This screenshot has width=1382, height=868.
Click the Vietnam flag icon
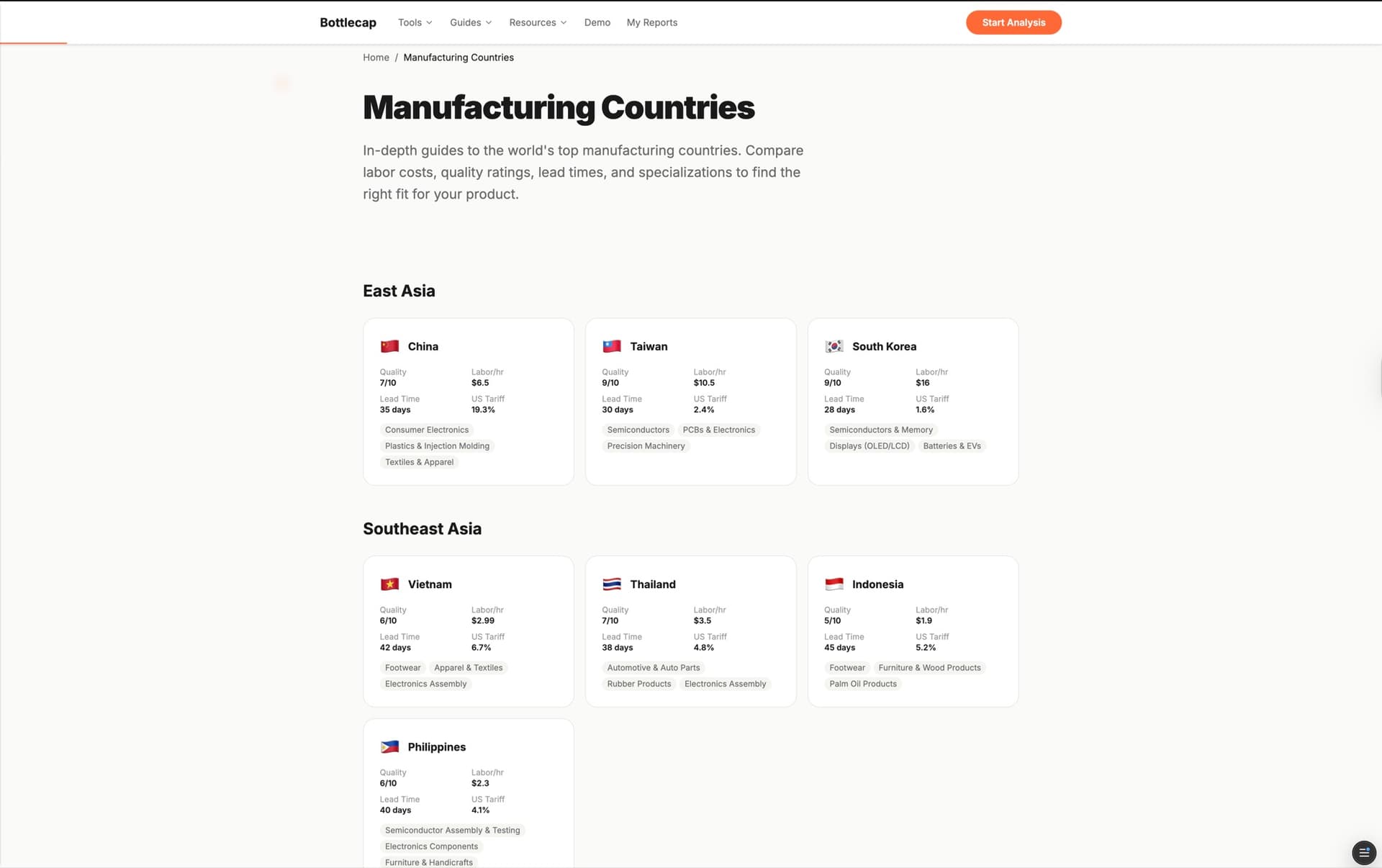[x=389, y=584]
